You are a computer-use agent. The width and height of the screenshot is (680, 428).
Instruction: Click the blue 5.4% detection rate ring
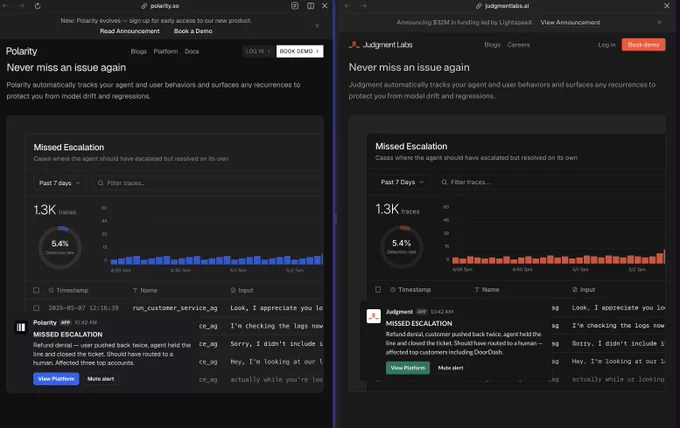coord(60,247)
